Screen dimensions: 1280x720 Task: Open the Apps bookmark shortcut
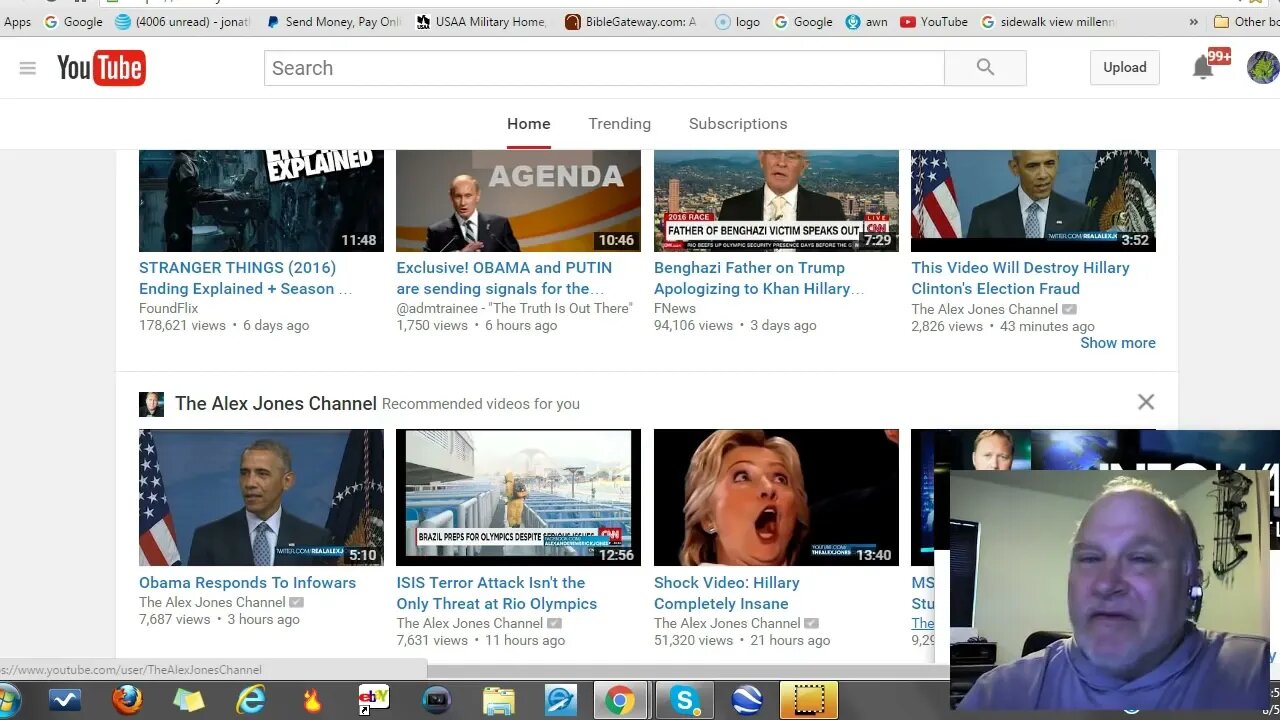click(x=17, y=21)
